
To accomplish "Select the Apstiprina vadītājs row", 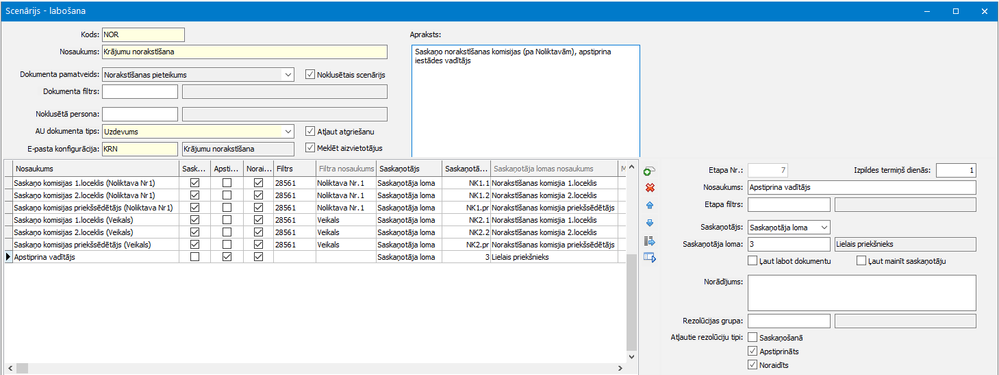I will coord(315,257).
